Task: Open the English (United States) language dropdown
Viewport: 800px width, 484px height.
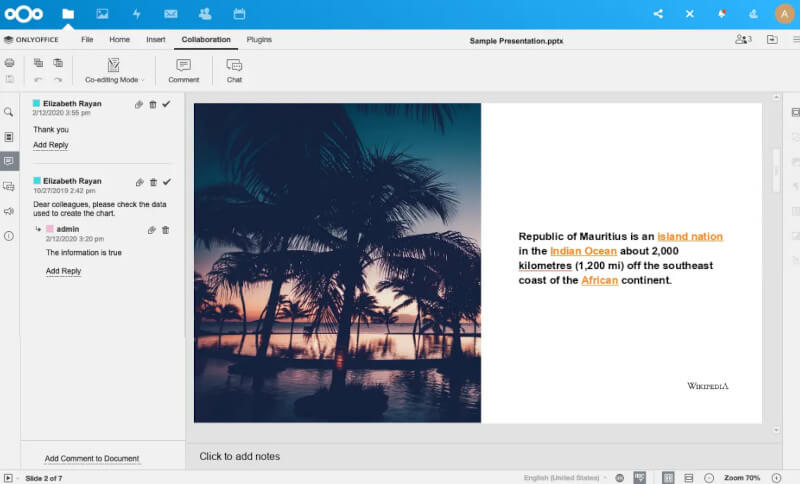Action: point(565,478)
